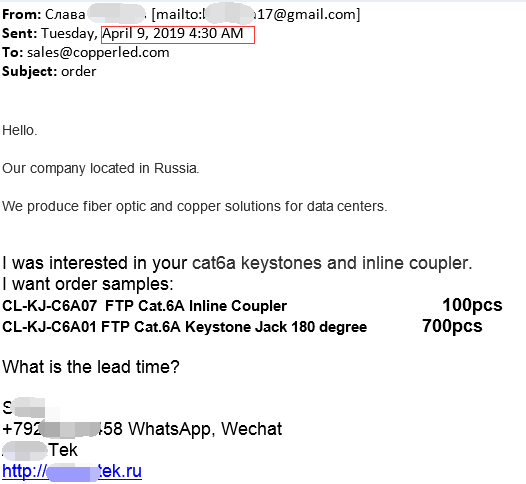
Task: Click 'I want order samples:' line
Action: click(88, 284)
